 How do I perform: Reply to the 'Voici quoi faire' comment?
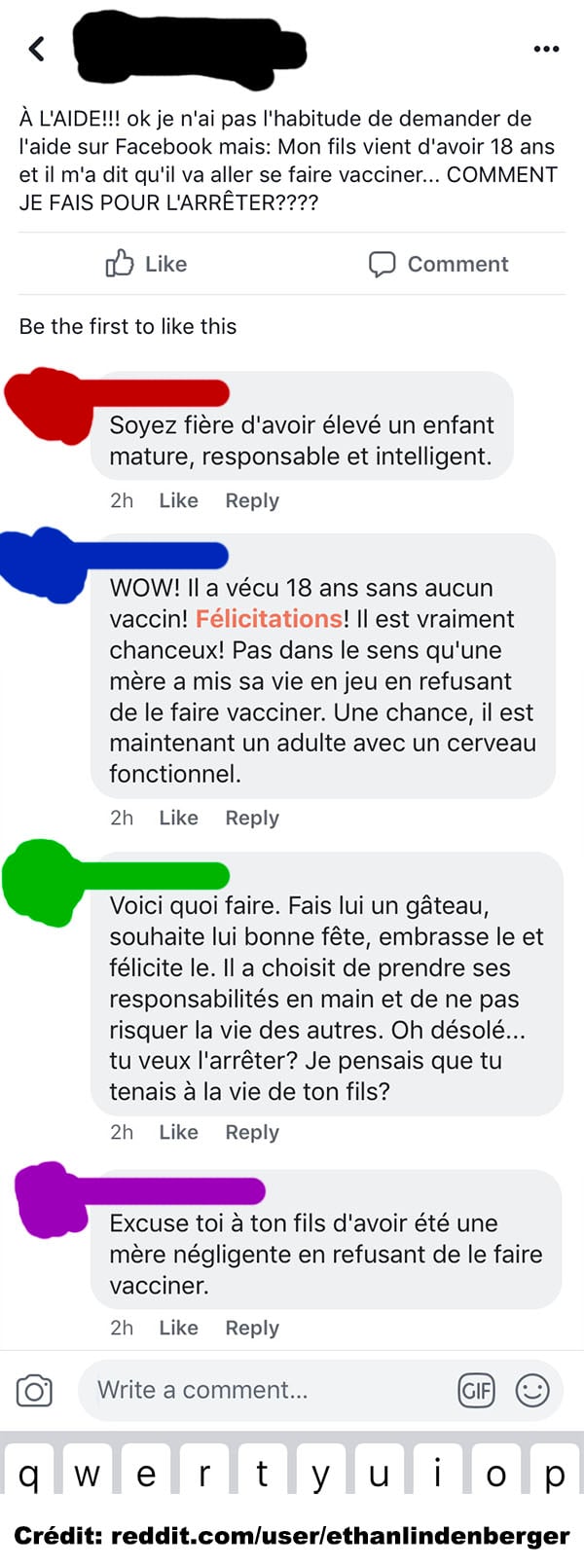(252, 1132)
